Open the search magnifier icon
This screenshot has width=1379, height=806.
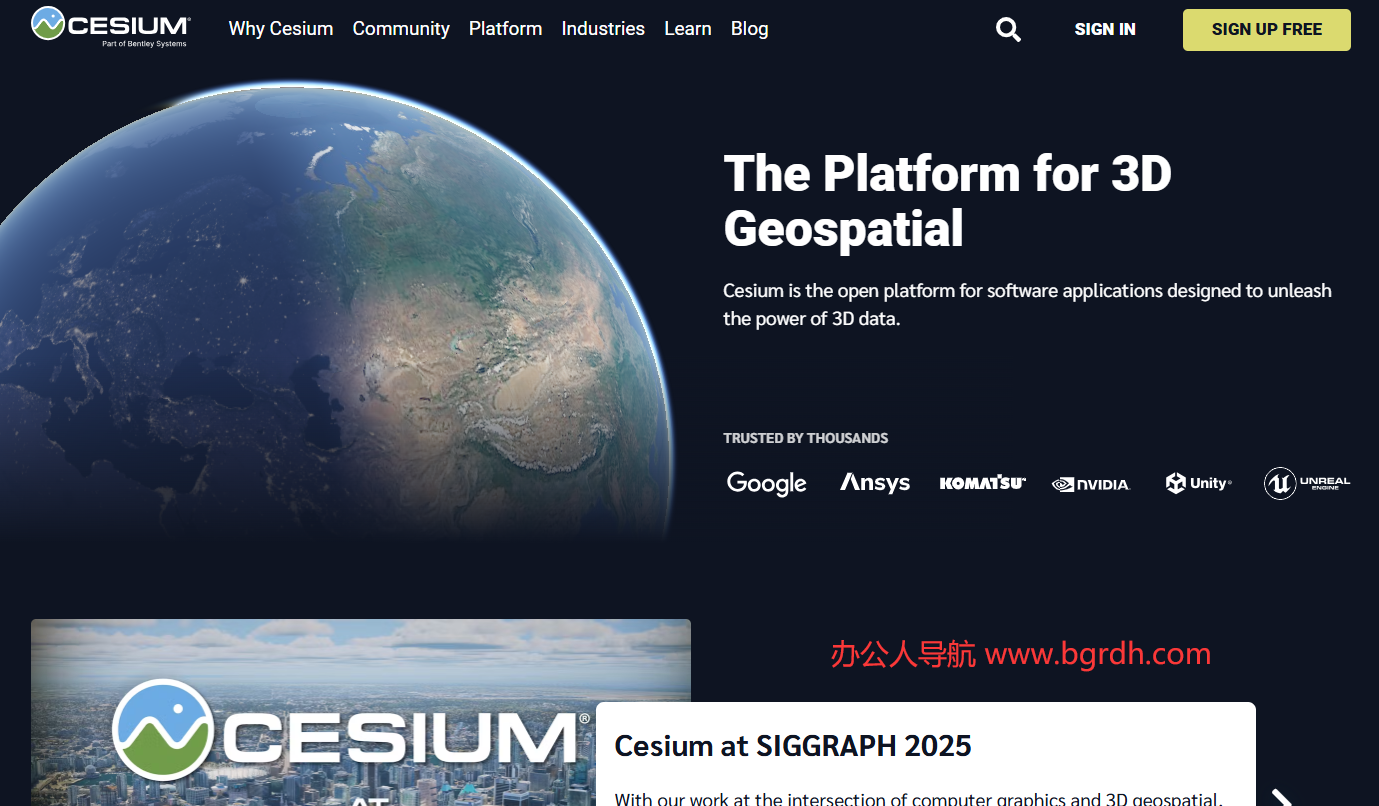tap(1008, 30)
